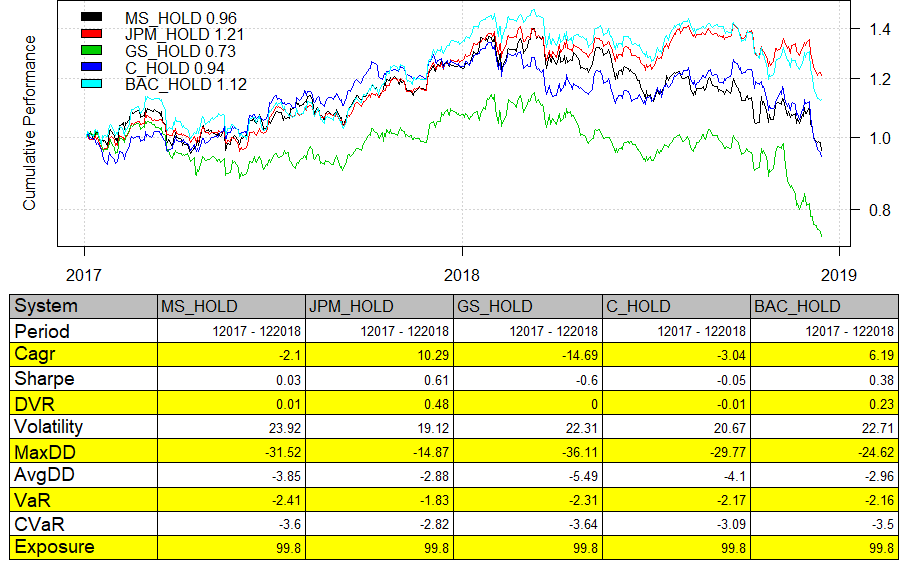The width and height of the screenshot is (908, 569).
Task: Click the MS_HOLD column header
Action: click(x=231, y=306)
